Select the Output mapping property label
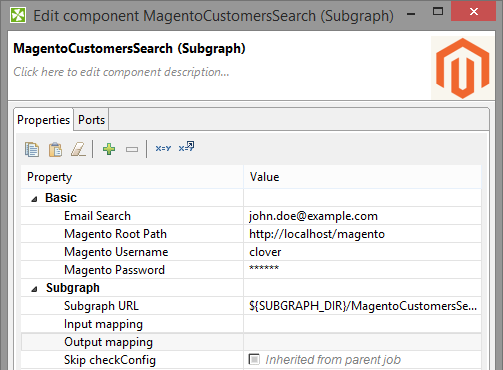Viewport: 503px width, 370px height. 108,342
